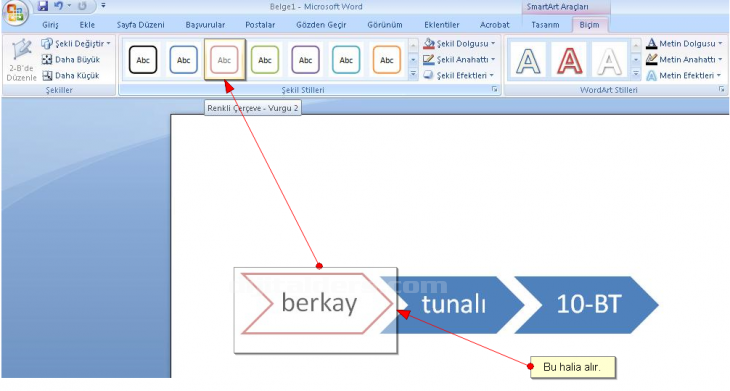Click Daha Büyük enlarge shape icon
The width and height of the screenshot is (730, 391).
(47, 60)
